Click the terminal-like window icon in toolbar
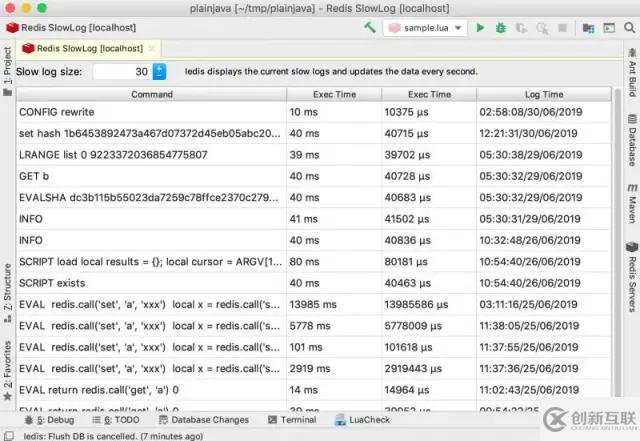The height and width of the screenshot is (441, 640). [x=609, y=28]
